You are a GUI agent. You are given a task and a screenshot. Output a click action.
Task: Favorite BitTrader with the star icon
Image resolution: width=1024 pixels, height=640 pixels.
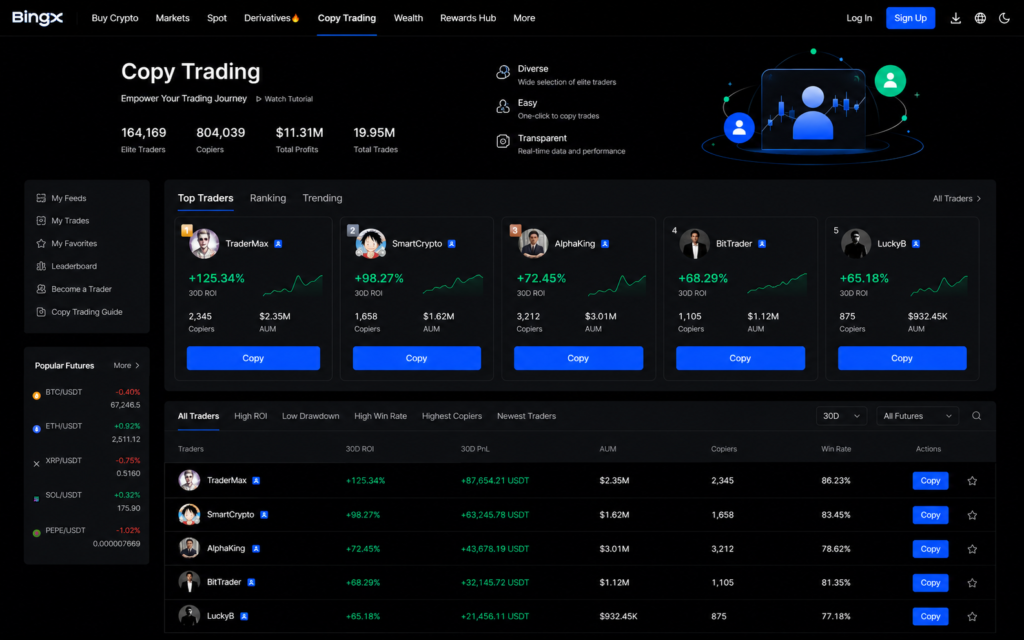pyautogui.click(x=972, y=583)
